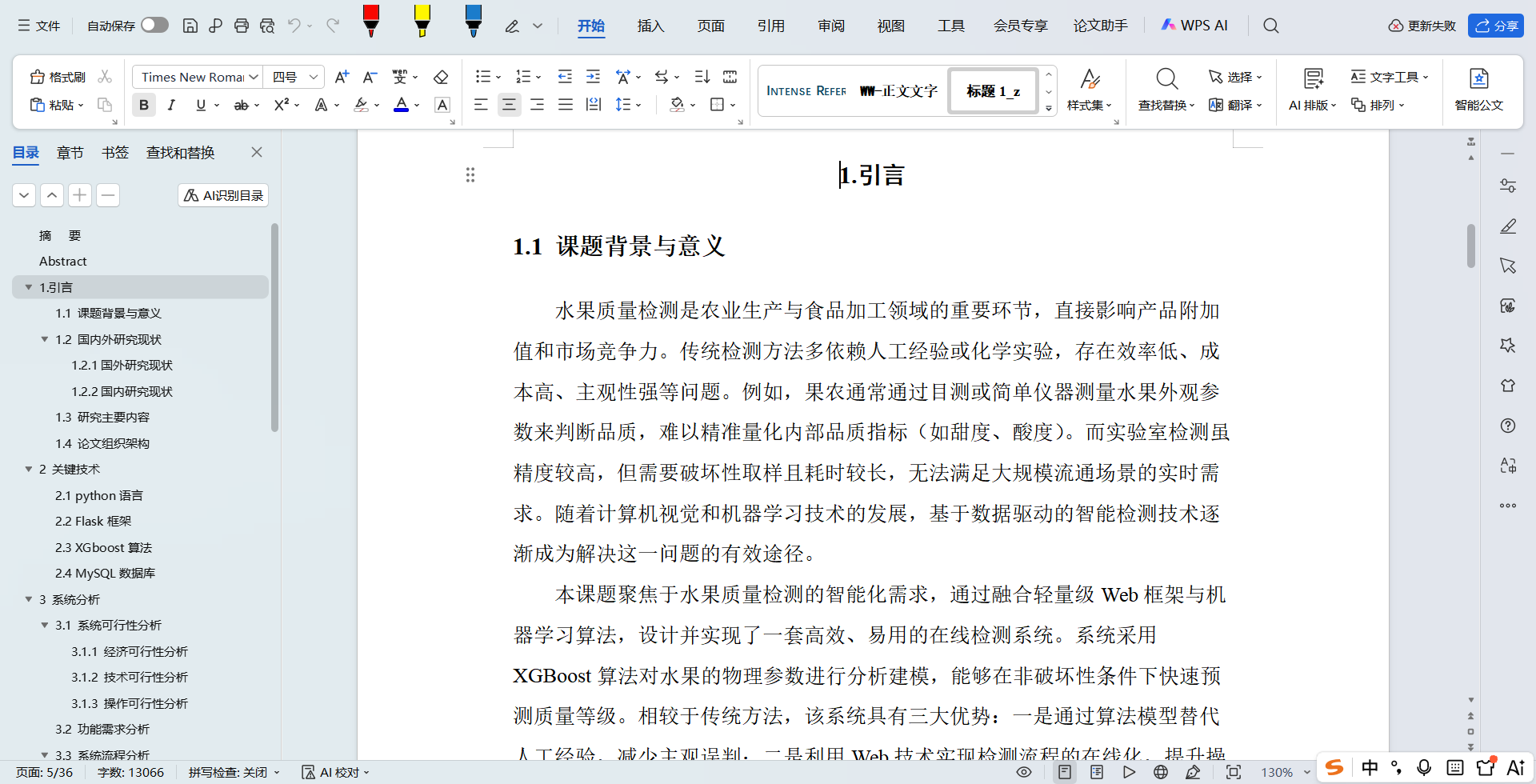This screenshot has height=784, width=1536.
Task: Open the Find and Replace (查找替换) tool
Action: point(1166,89)
